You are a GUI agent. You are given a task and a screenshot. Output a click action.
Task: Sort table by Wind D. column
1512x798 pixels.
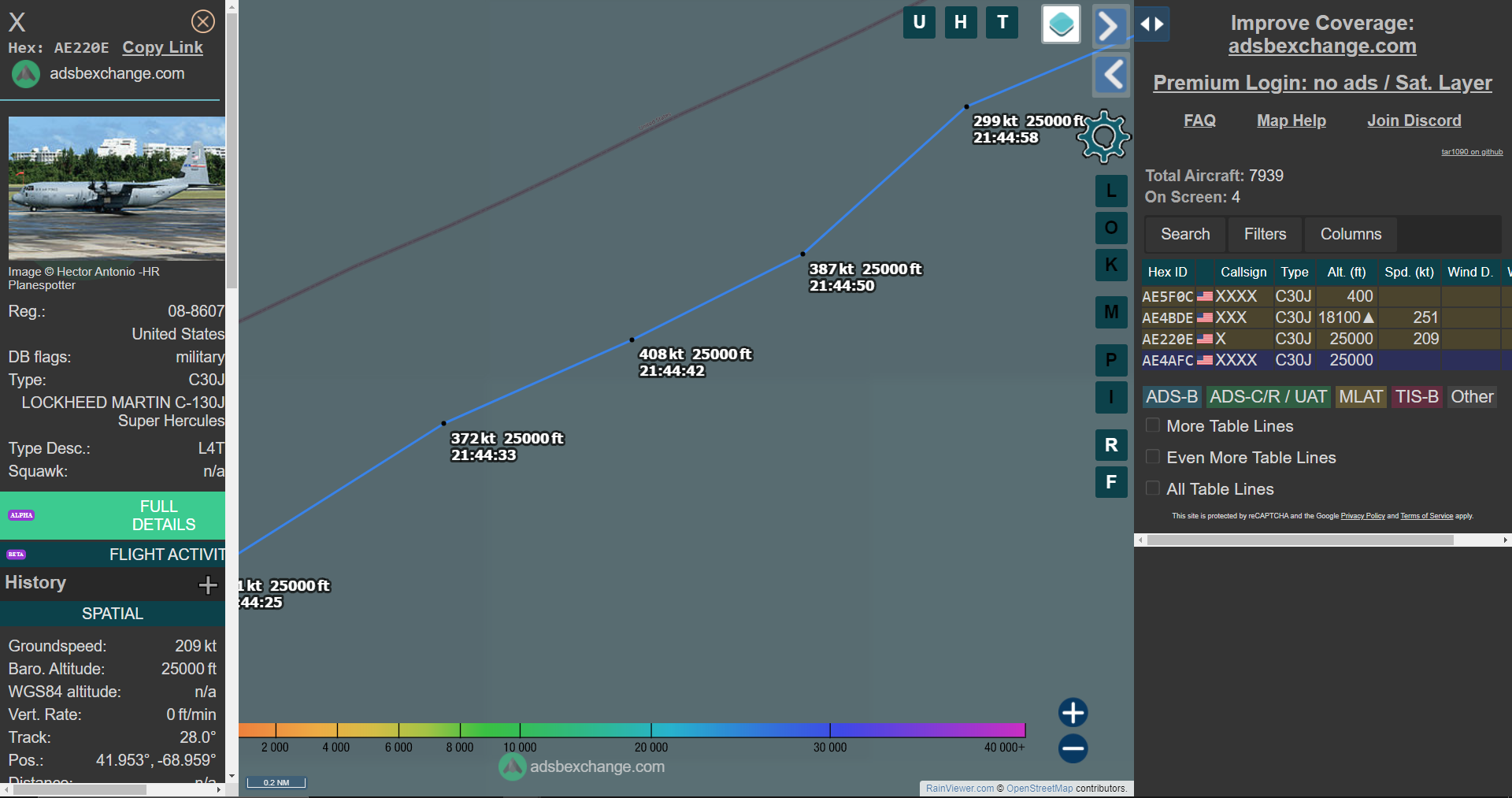point(1470,272)
